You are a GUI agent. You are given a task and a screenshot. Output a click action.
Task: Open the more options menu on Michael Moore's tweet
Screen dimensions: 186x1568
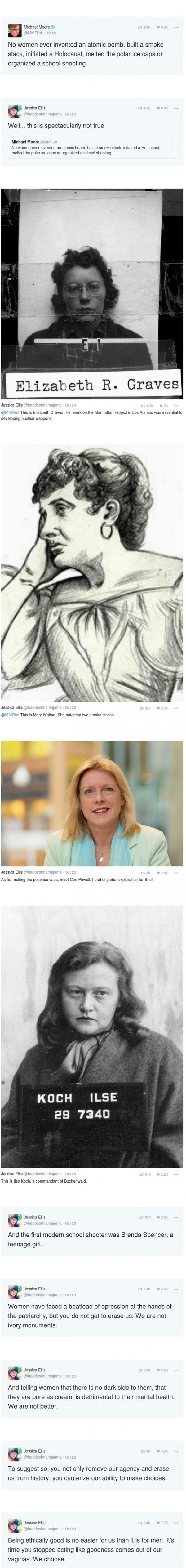click(x=176, y=27)
